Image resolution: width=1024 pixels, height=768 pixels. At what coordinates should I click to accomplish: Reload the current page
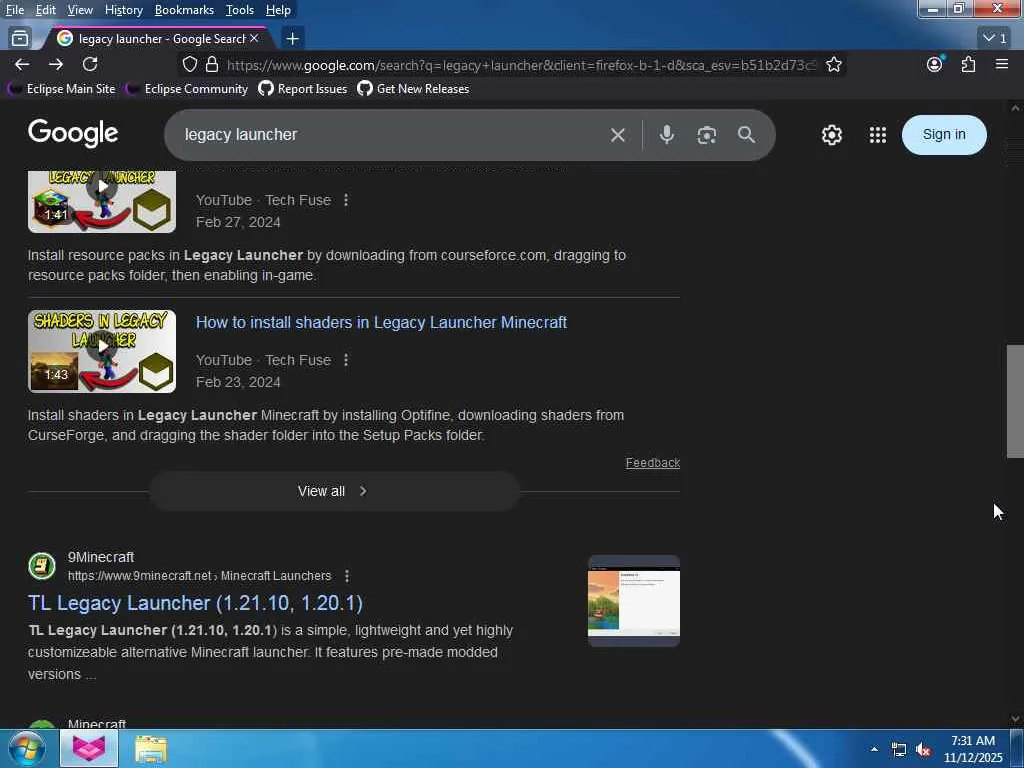tap(90, 64)
